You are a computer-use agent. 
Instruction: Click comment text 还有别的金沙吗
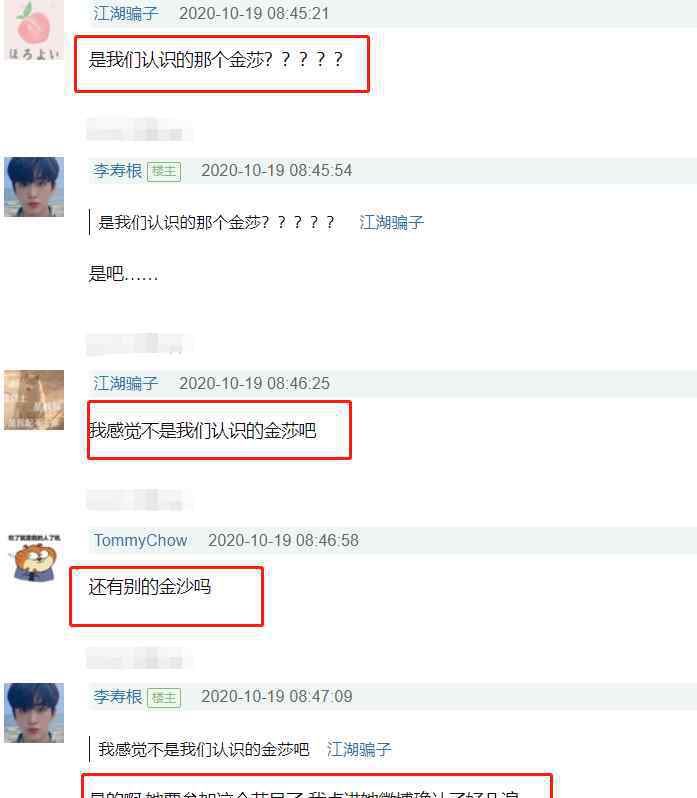coord(150,586)
